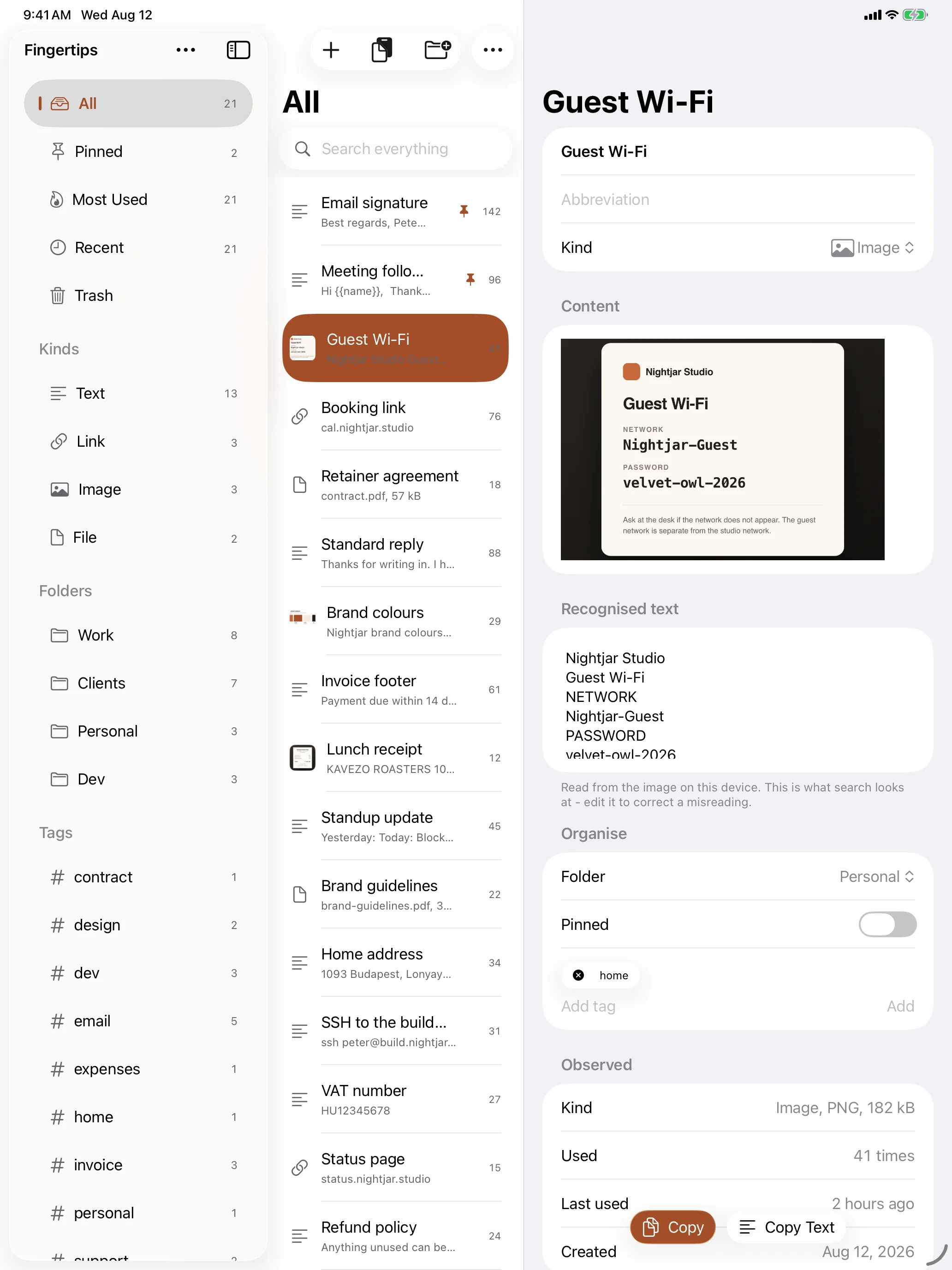Open the Brand colours image item
The height and width of the screenshot is (1270, 952).
tap(395, 621)
